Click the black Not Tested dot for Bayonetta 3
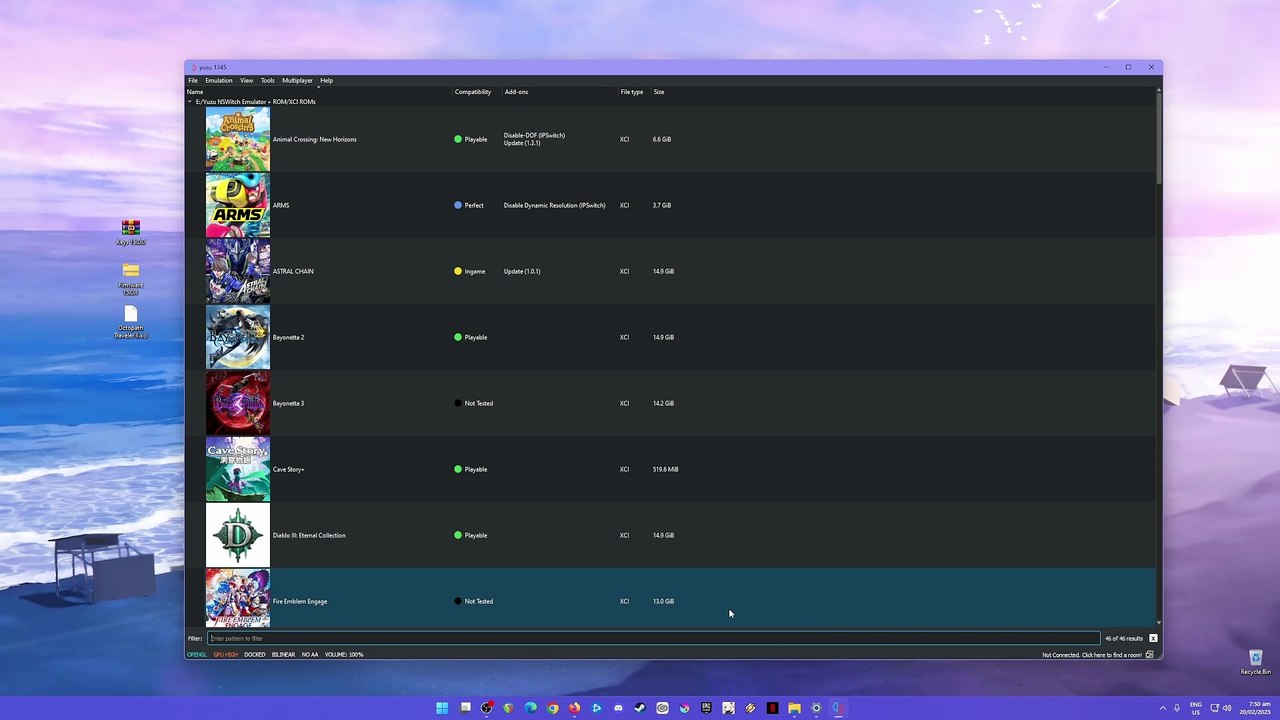 click(458, 403)
